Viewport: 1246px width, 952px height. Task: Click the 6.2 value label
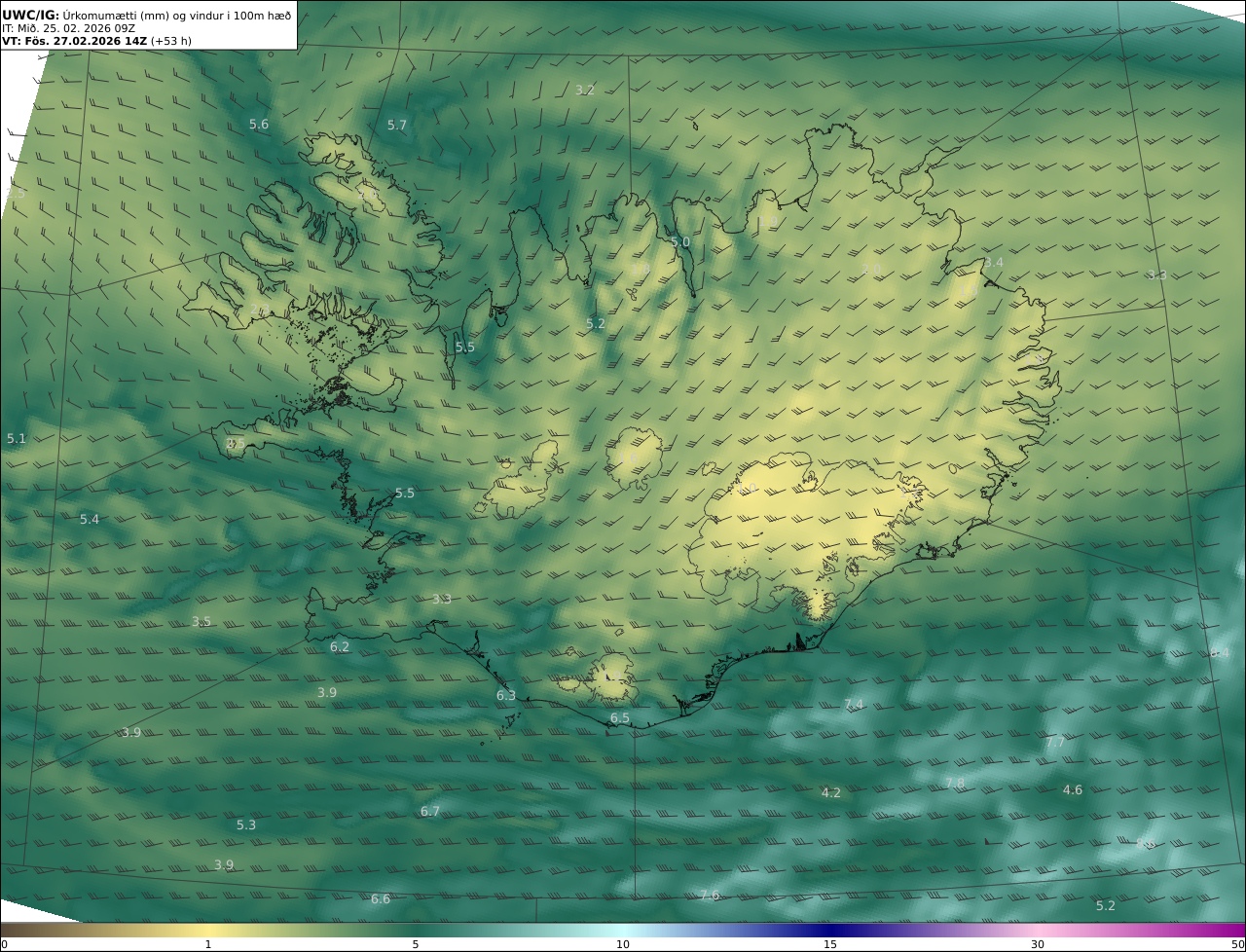[340, 646]
